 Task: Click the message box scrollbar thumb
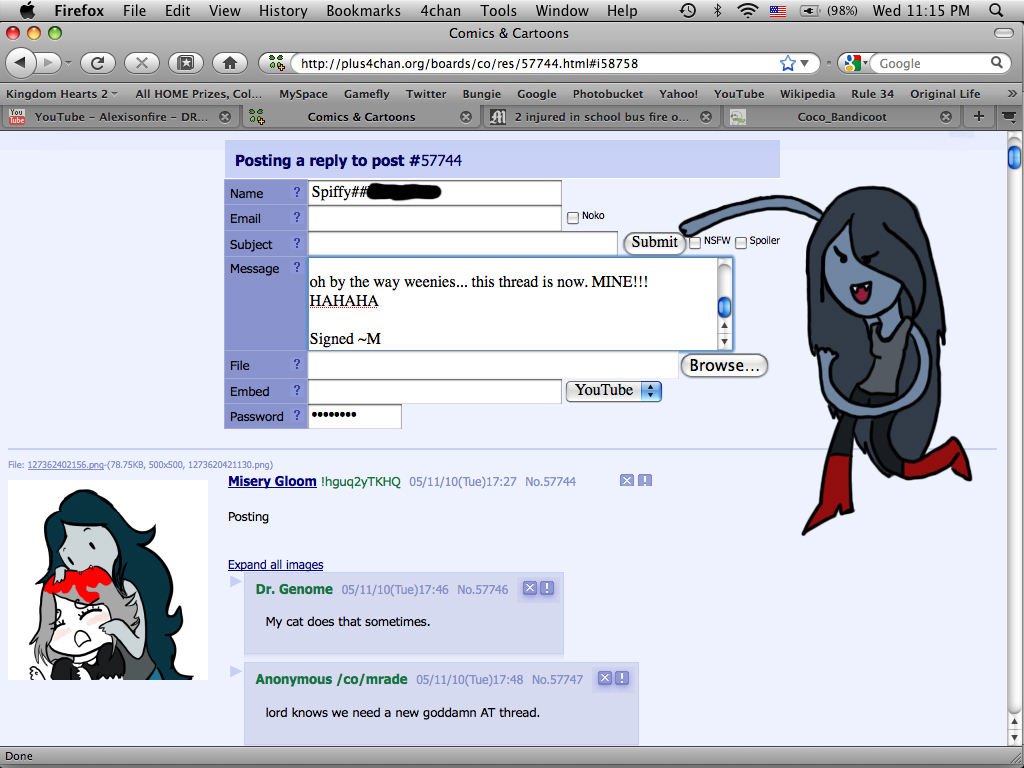(x=724, y=307)
